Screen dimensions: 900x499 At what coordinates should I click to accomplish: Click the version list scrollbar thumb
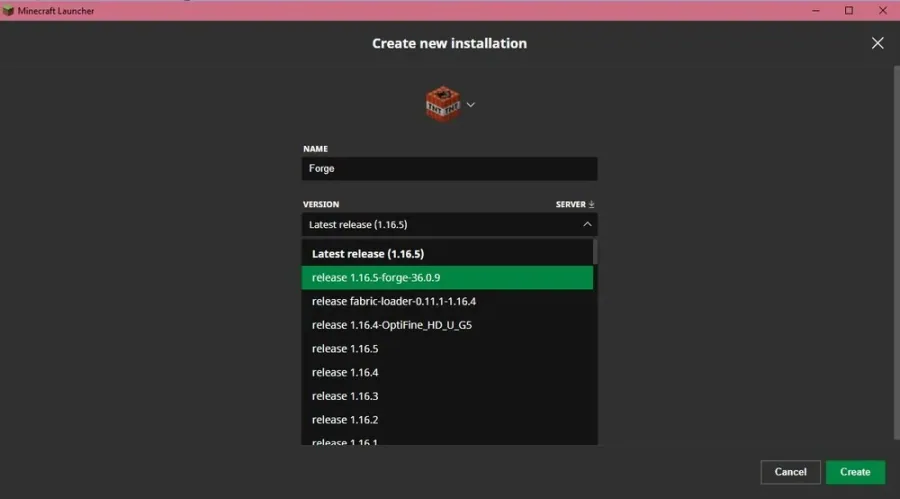595,252
